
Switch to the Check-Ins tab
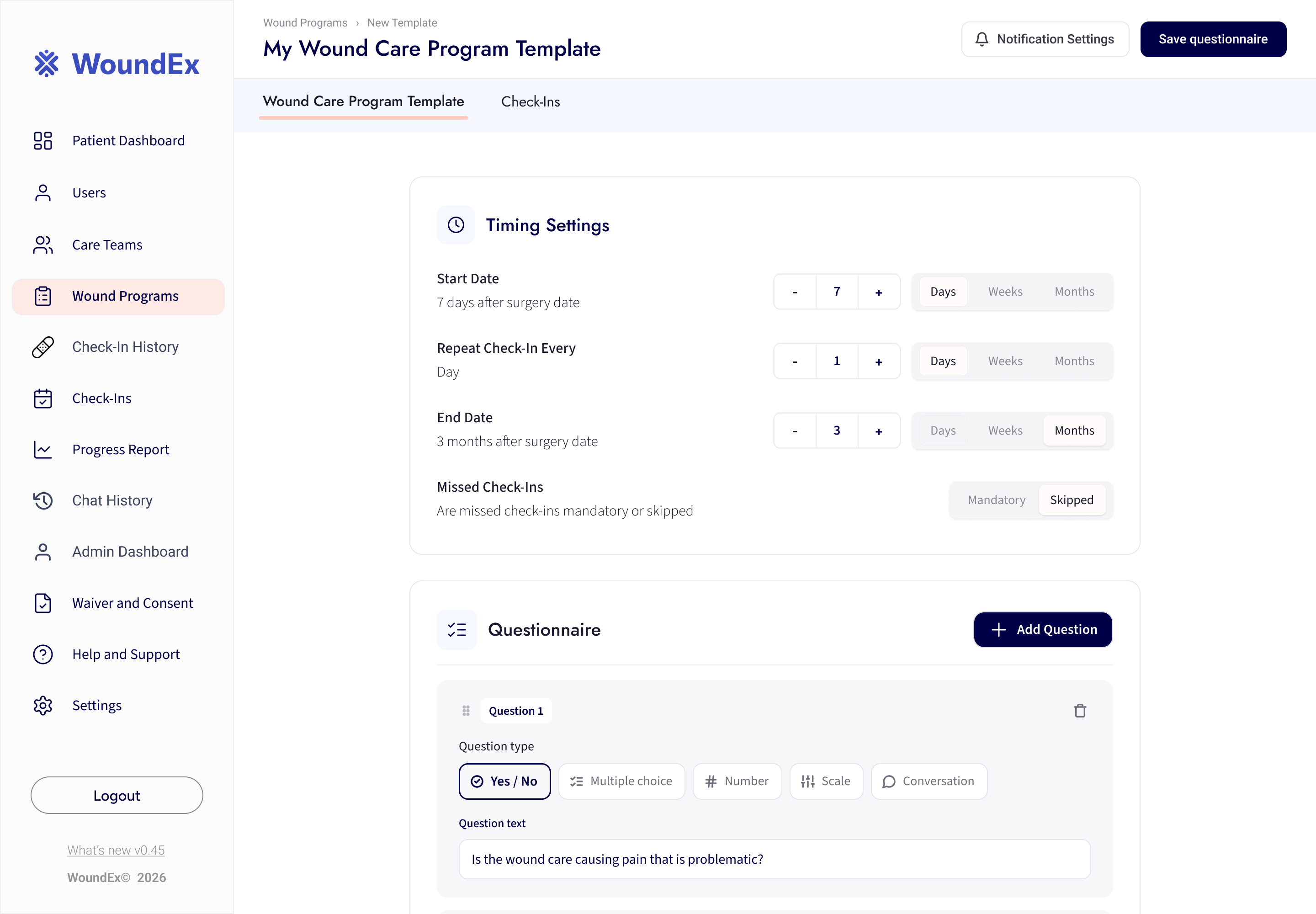point(531,102)
